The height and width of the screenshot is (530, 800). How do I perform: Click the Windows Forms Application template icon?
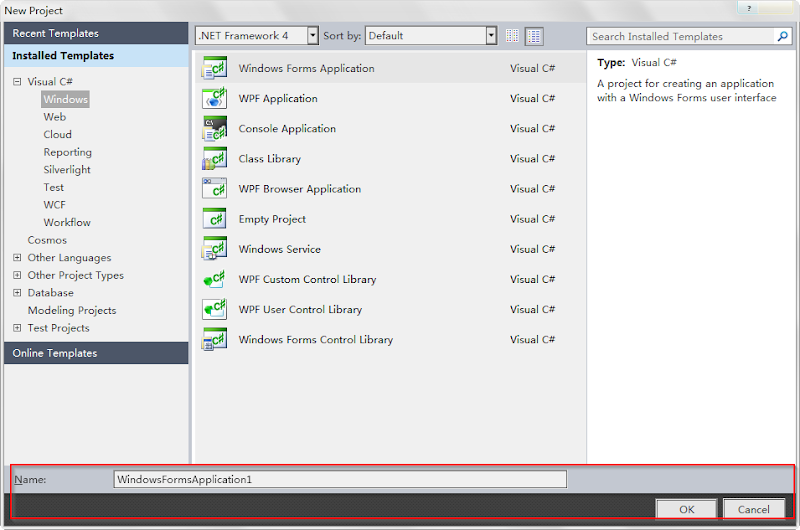click(214, 68)
